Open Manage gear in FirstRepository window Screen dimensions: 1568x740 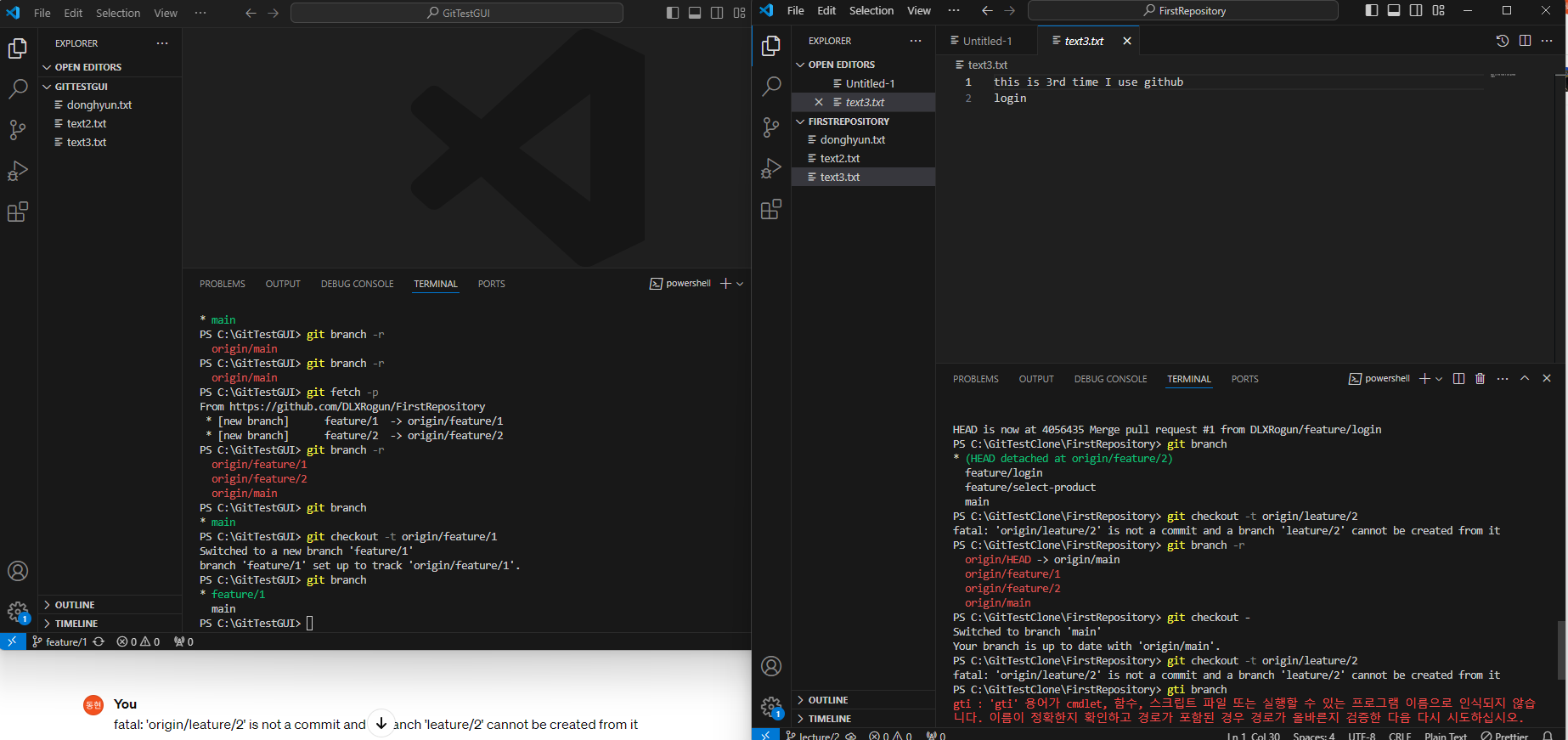coord(771,707)
